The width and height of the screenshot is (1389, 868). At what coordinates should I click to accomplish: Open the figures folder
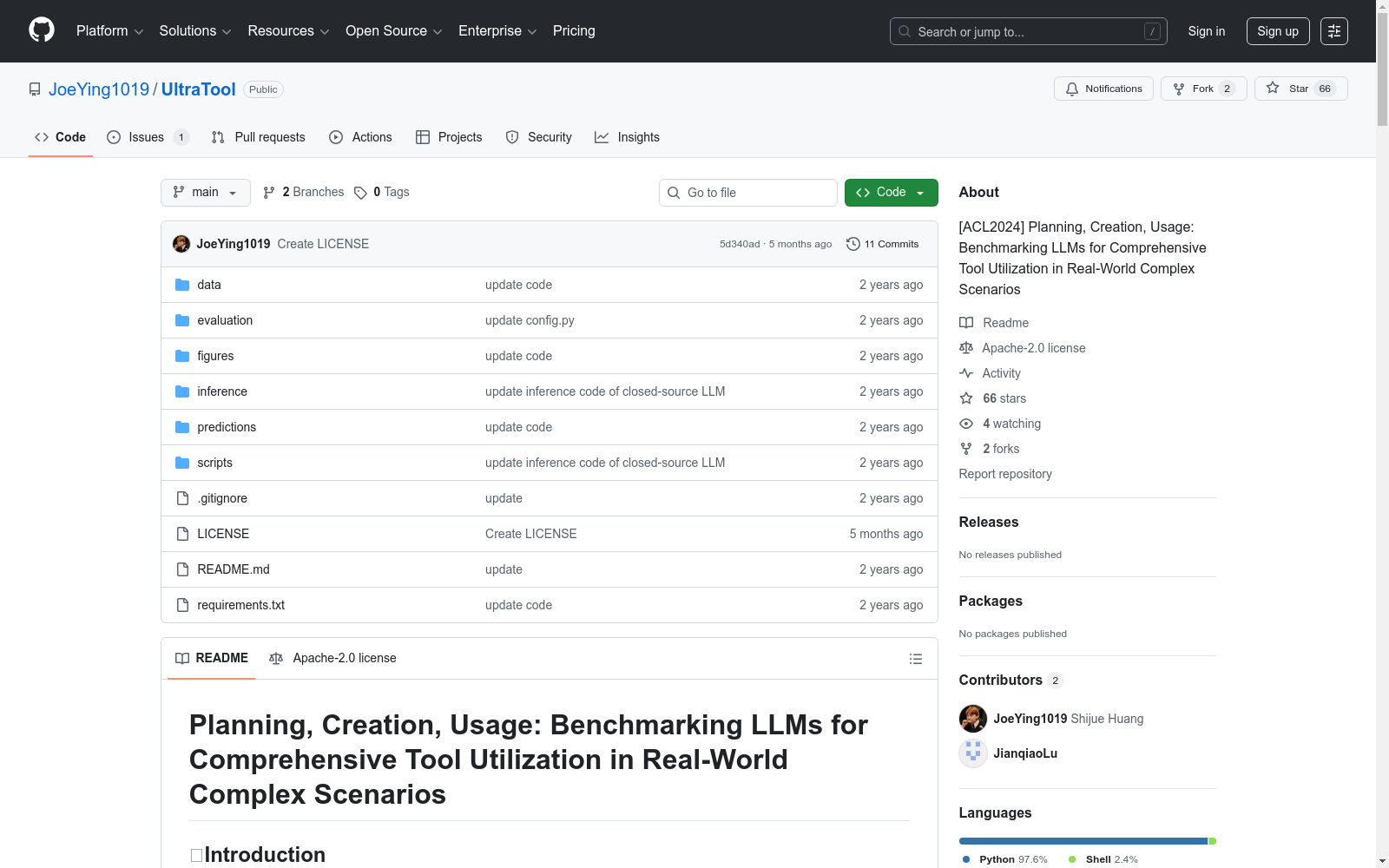pyautogui.click(x=215, y=356)
